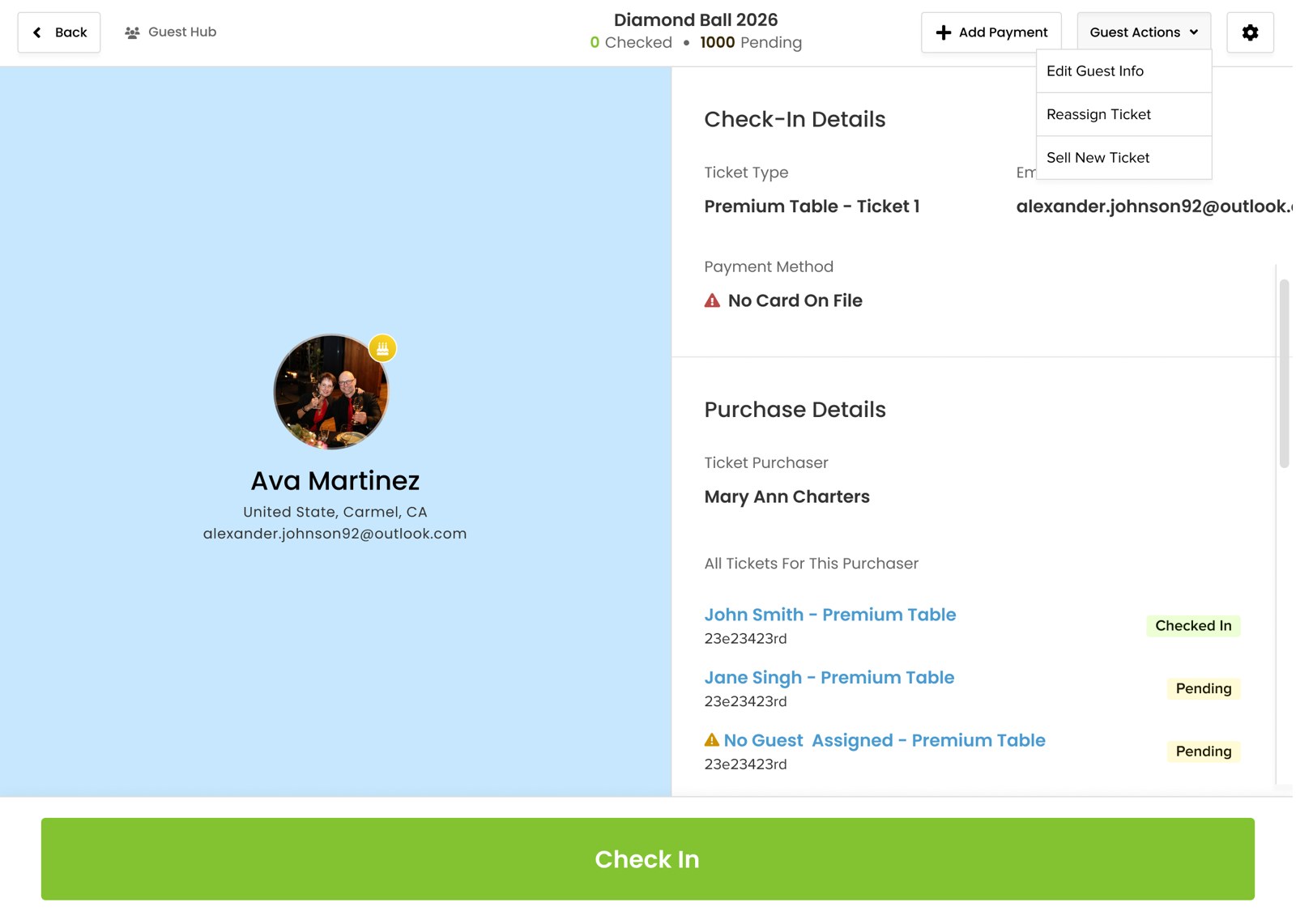This screenshot has width=1296, height=924.
Task: Click the red No Card warning icon
Action: click(x=712, y=300)
